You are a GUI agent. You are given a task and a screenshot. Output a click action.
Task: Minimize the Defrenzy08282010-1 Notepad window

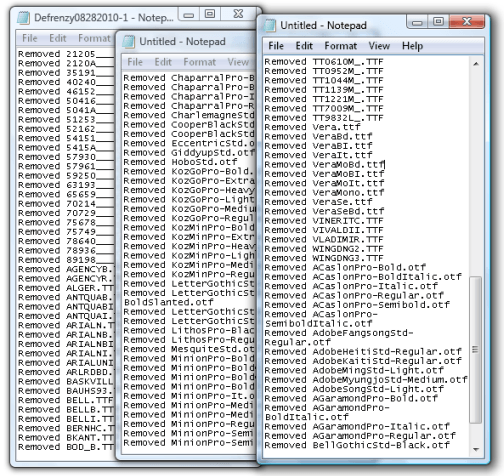pyautogui.click(x=189, y=14)
